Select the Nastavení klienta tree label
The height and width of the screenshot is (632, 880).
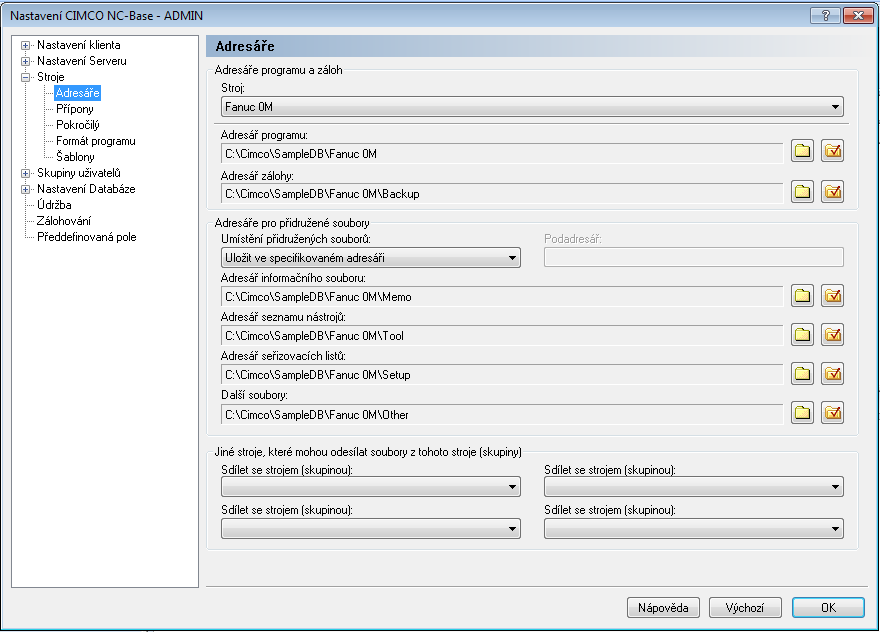point(79,45)
